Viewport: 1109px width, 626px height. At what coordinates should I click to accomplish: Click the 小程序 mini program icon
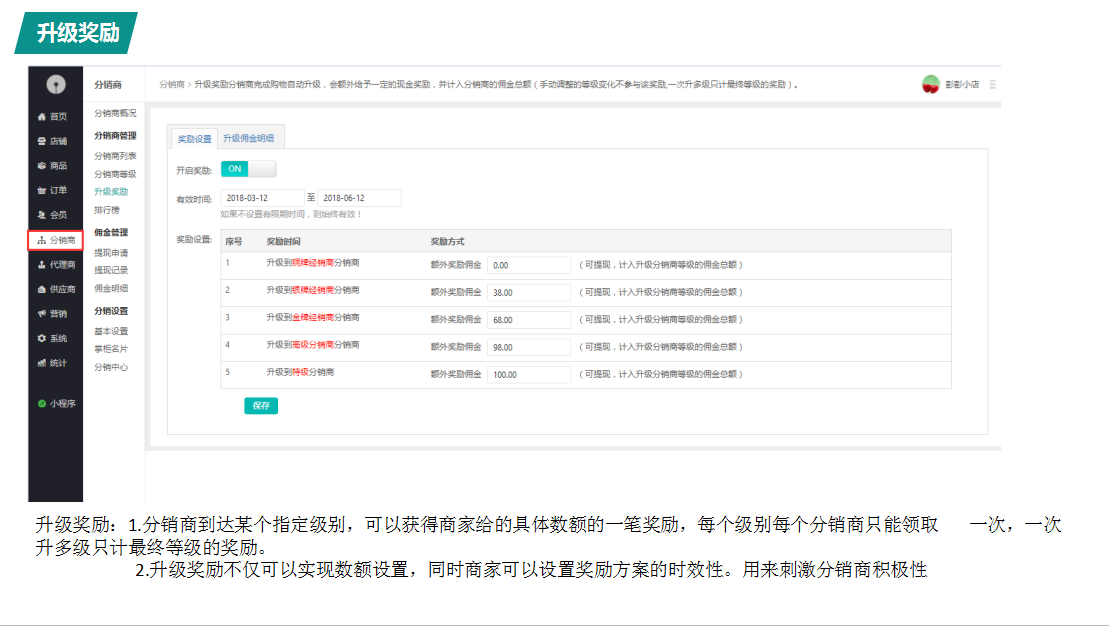tap(42, 404)
